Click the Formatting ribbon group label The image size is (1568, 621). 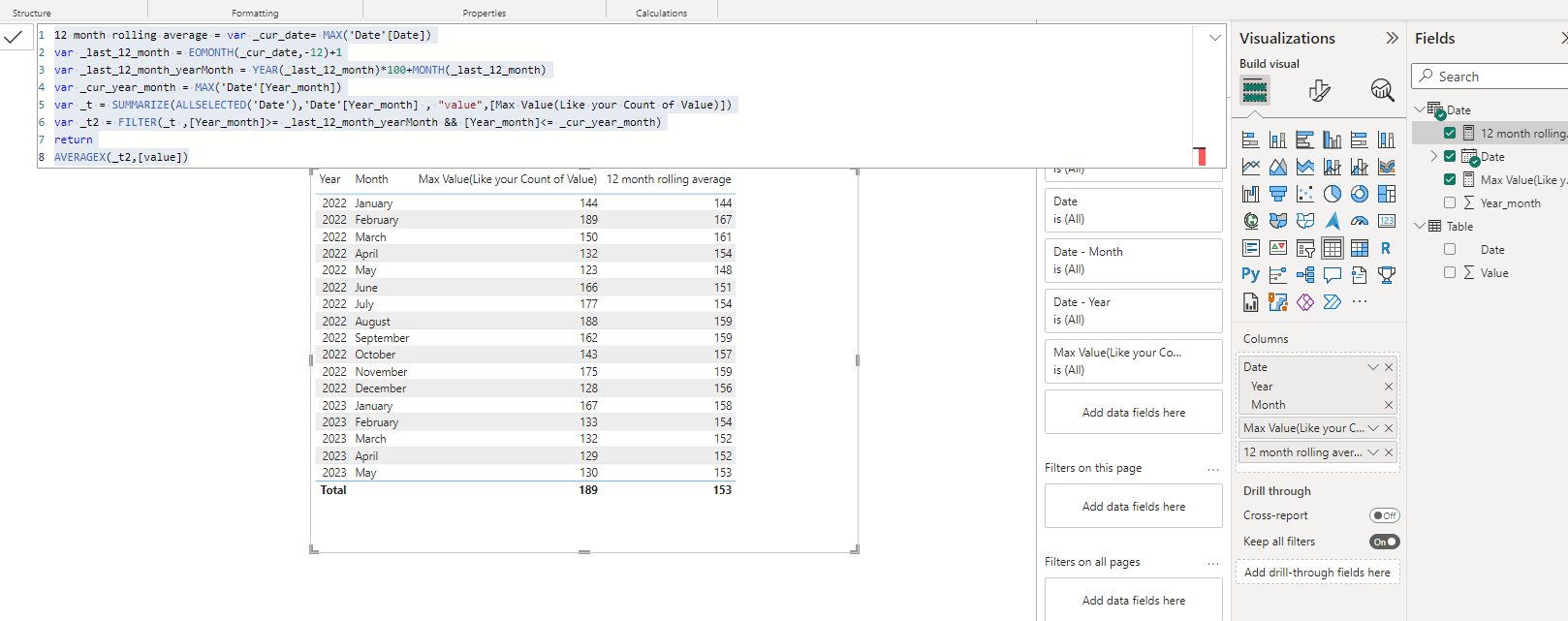point(255,14)
